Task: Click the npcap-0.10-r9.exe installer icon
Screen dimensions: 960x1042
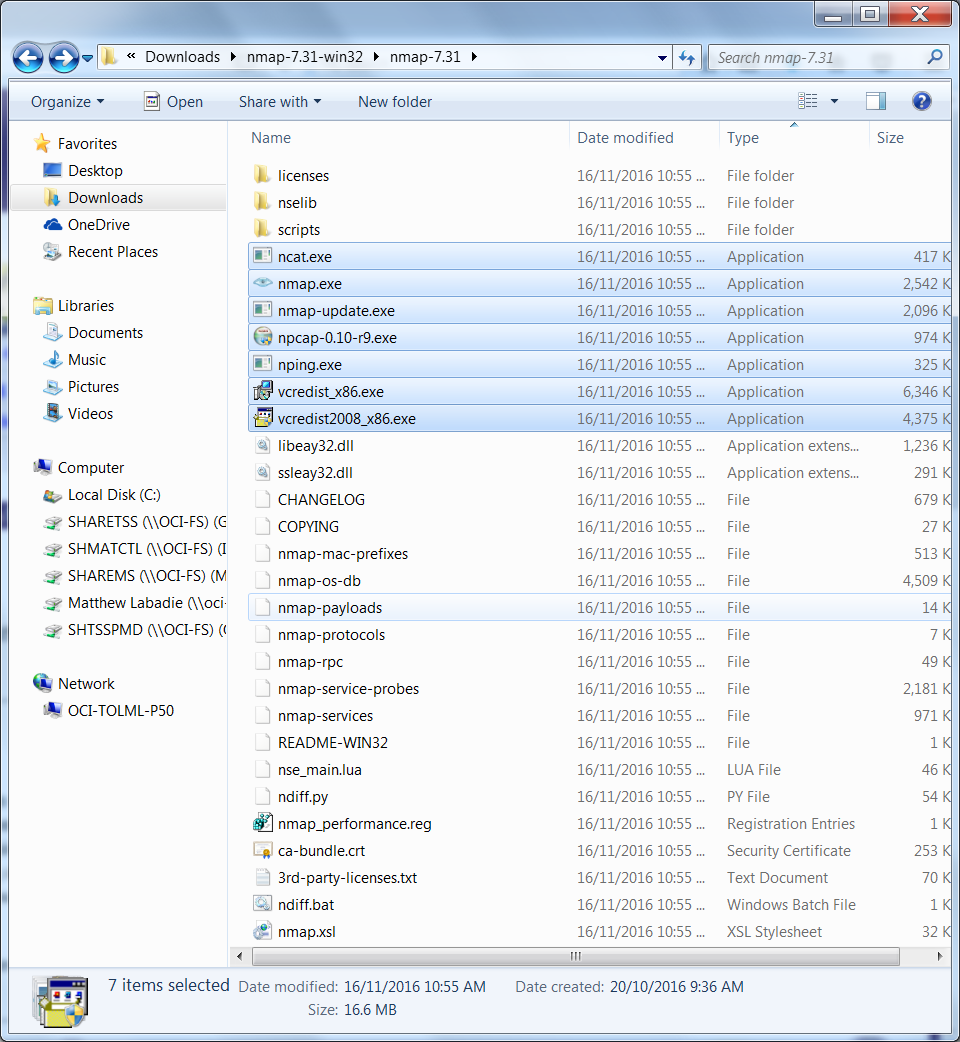Action: click(262, 338)
